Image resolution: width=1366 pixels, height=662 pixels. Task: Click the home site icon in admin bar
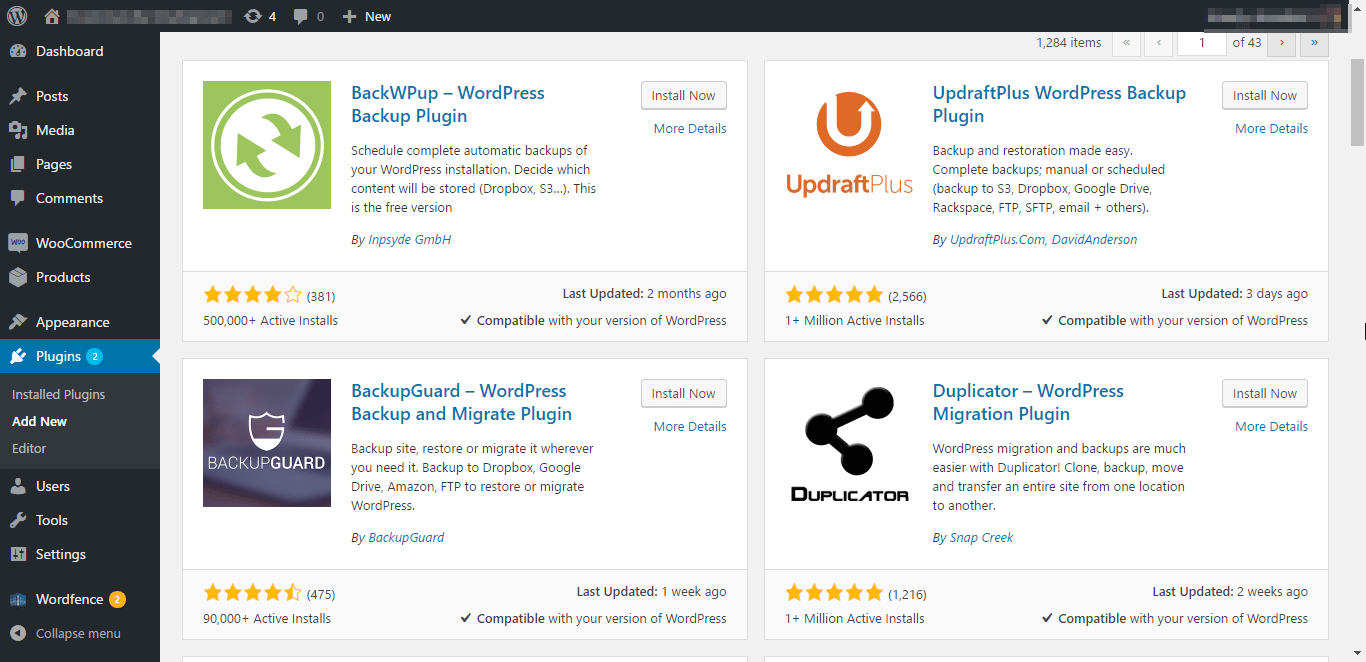(x=52, y=16)
